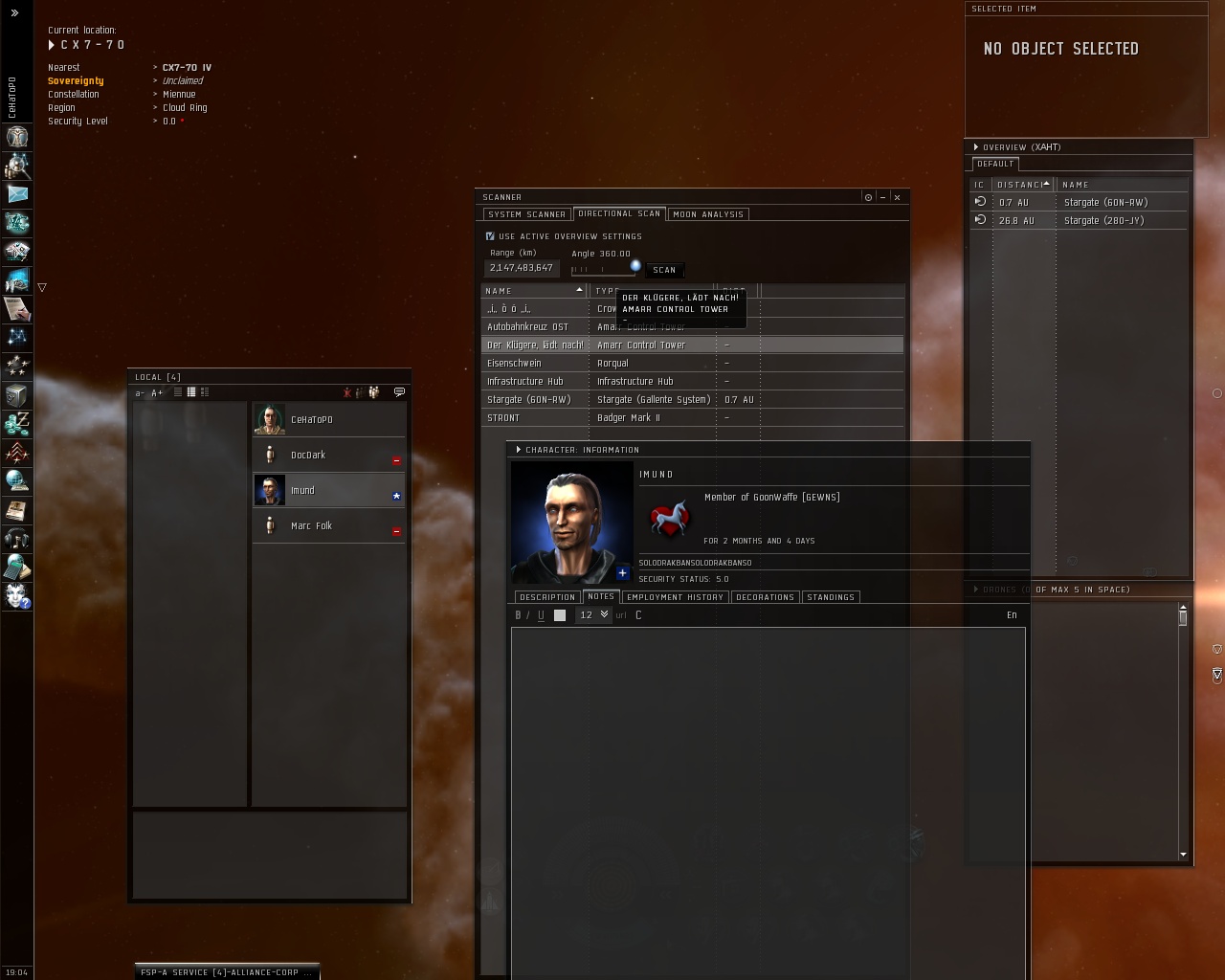
Task: Open the five-stars icon in Neocom
Action: click(x=16, y=366)
